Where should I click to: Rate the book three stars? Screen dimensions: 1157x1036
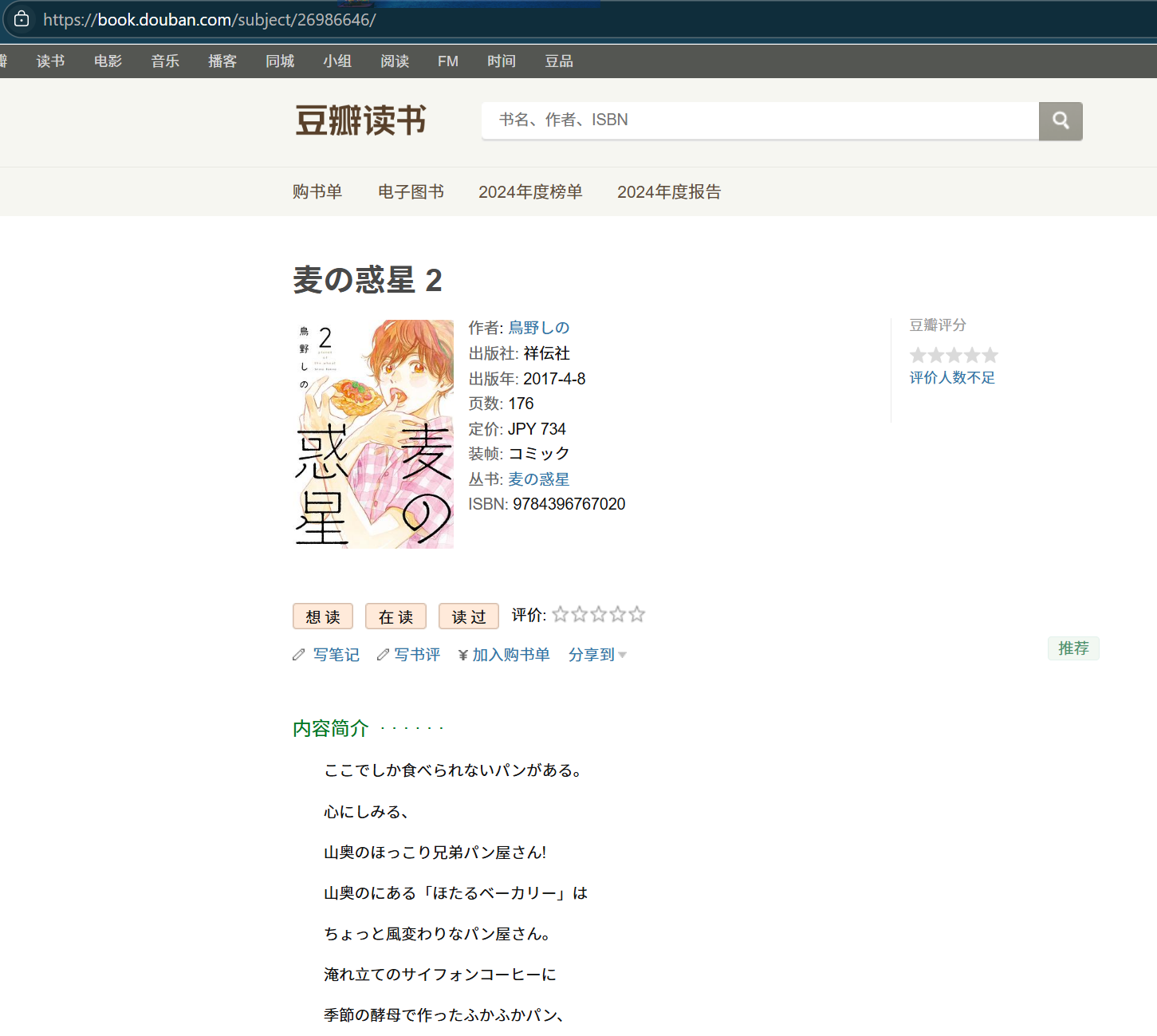point(598,614)
